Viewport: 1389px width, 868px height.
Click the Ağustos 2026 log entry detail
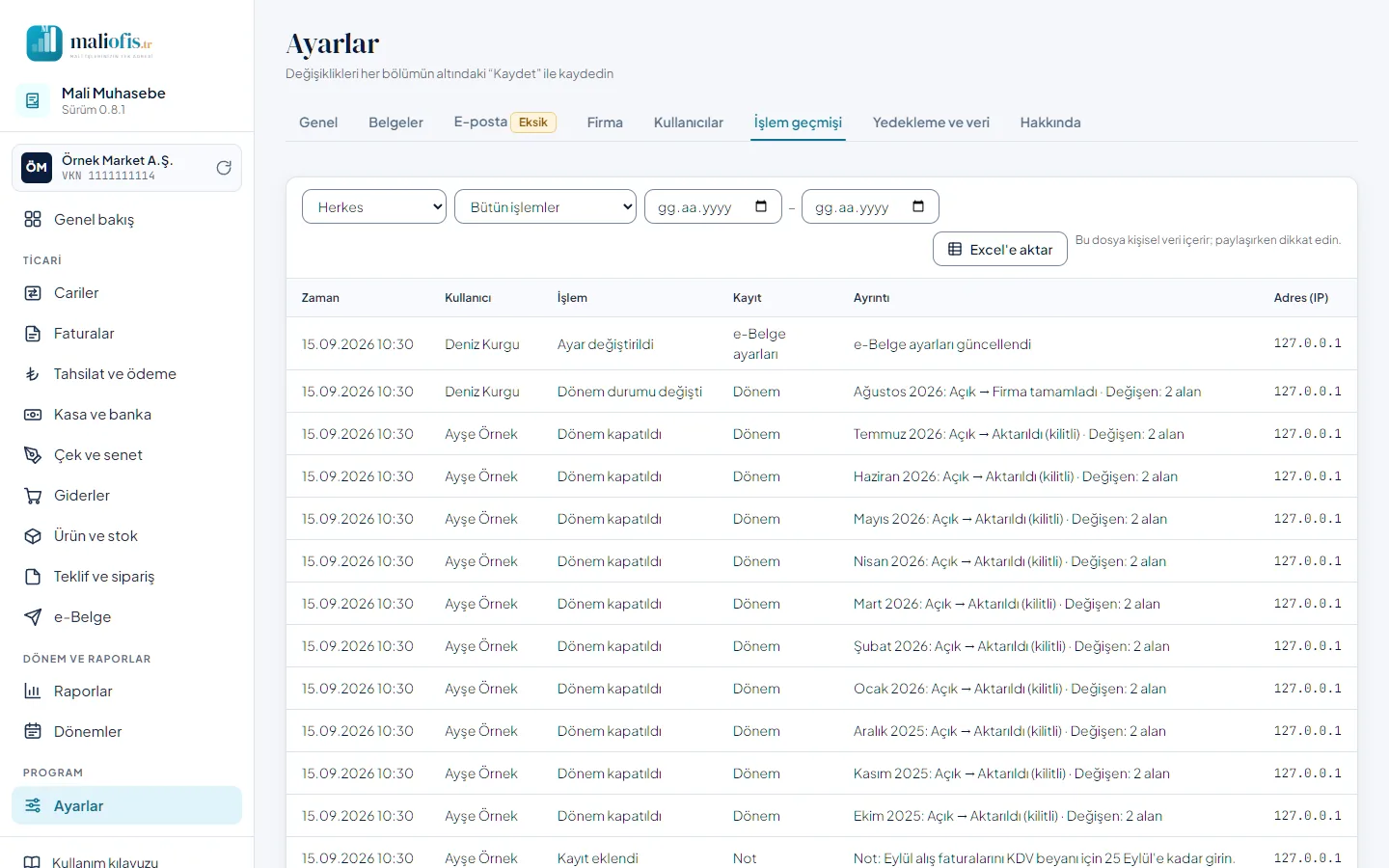[1027, 392]
